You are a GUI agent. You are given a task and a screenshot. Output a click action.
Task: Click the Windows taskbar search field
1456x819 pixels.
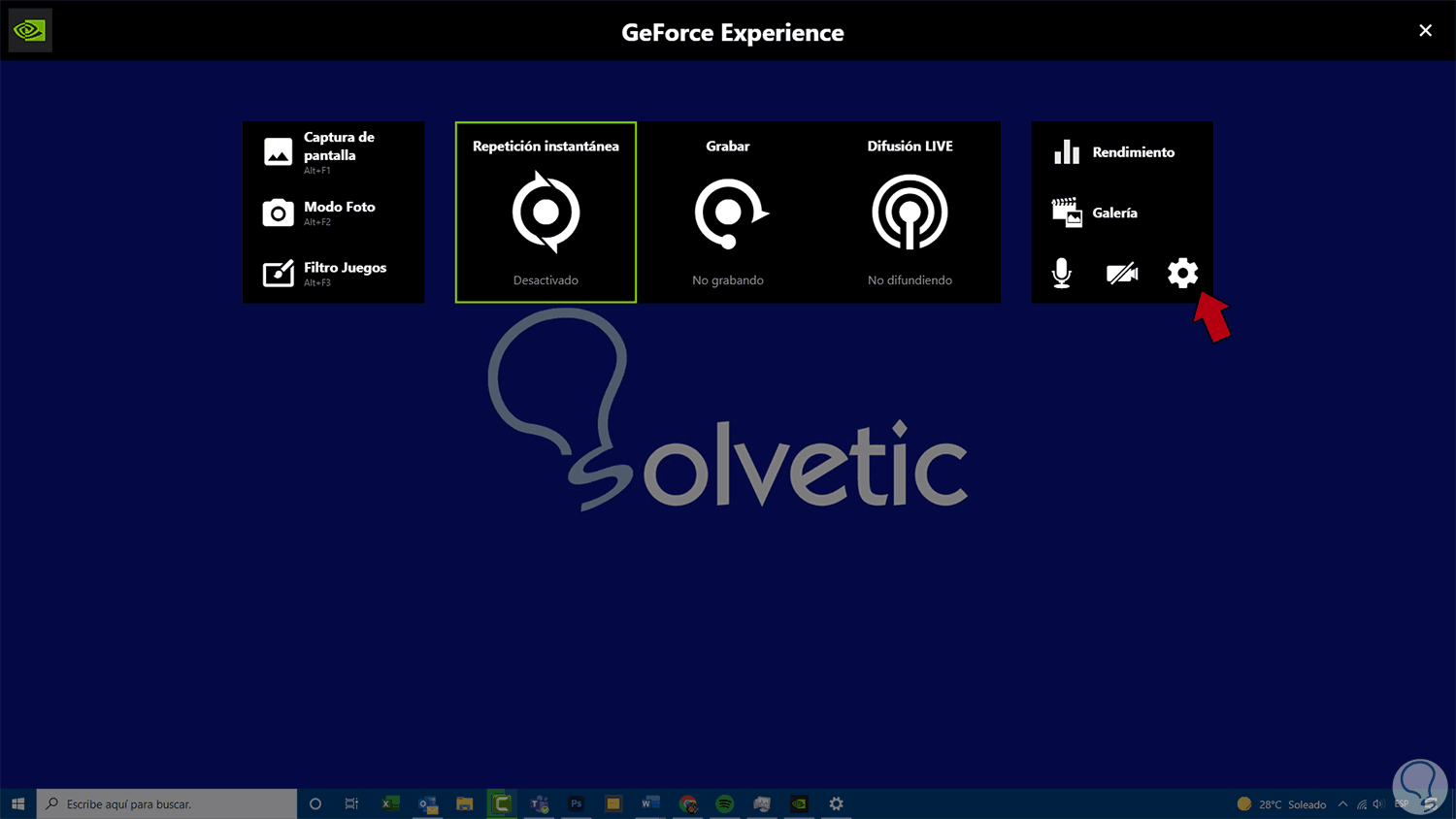tap(167, 803)
